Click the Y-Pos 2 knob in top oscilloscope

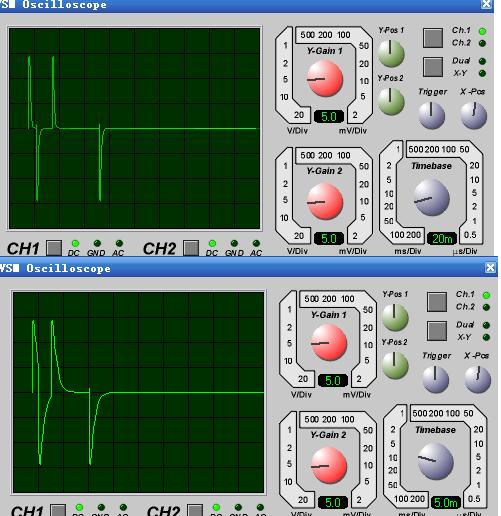[391, 101]
